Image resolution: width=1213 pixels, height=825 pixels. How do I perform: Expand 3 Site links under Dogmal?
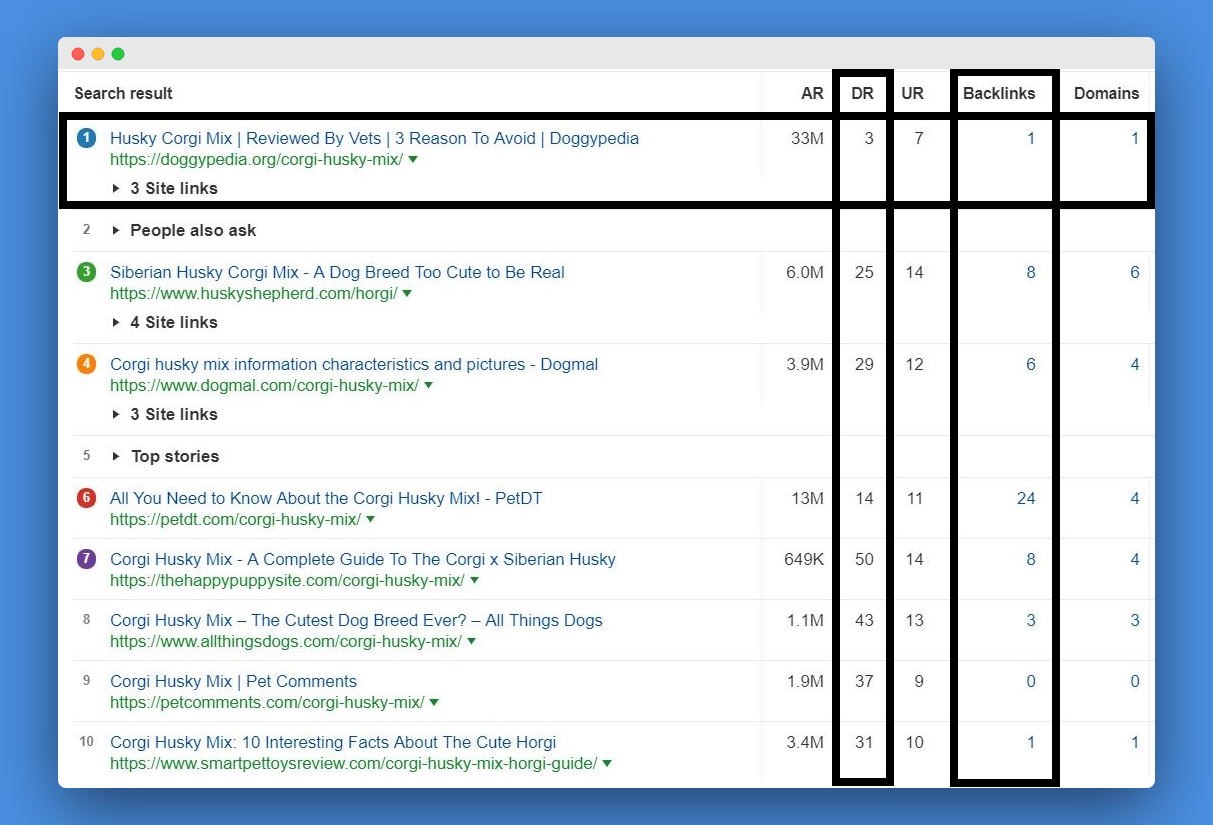tap(165, 414)
